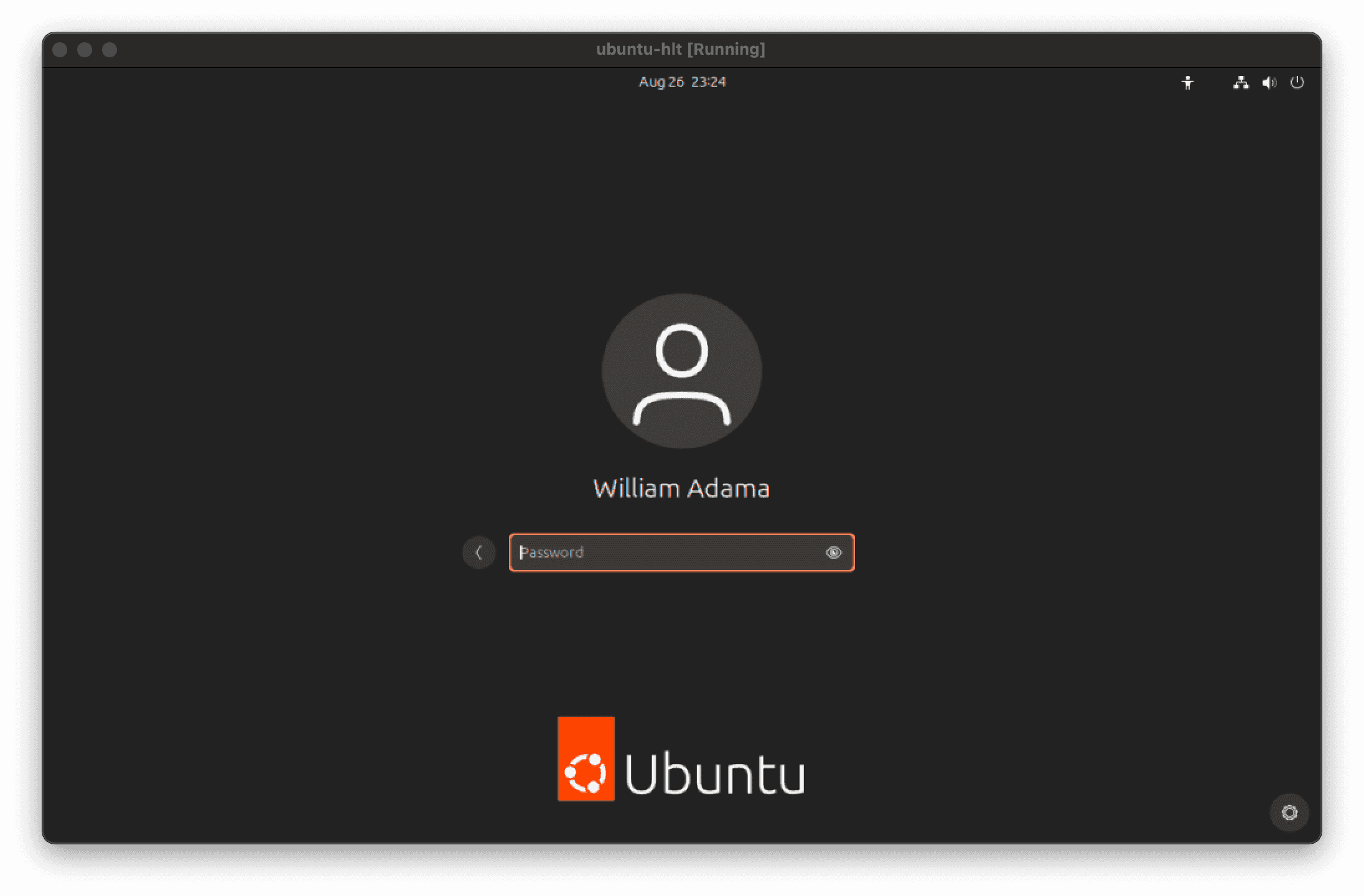Click the Aug 26 23:24 clock
Viewport: 1364px width, 896px height.
tap(682, 82)
